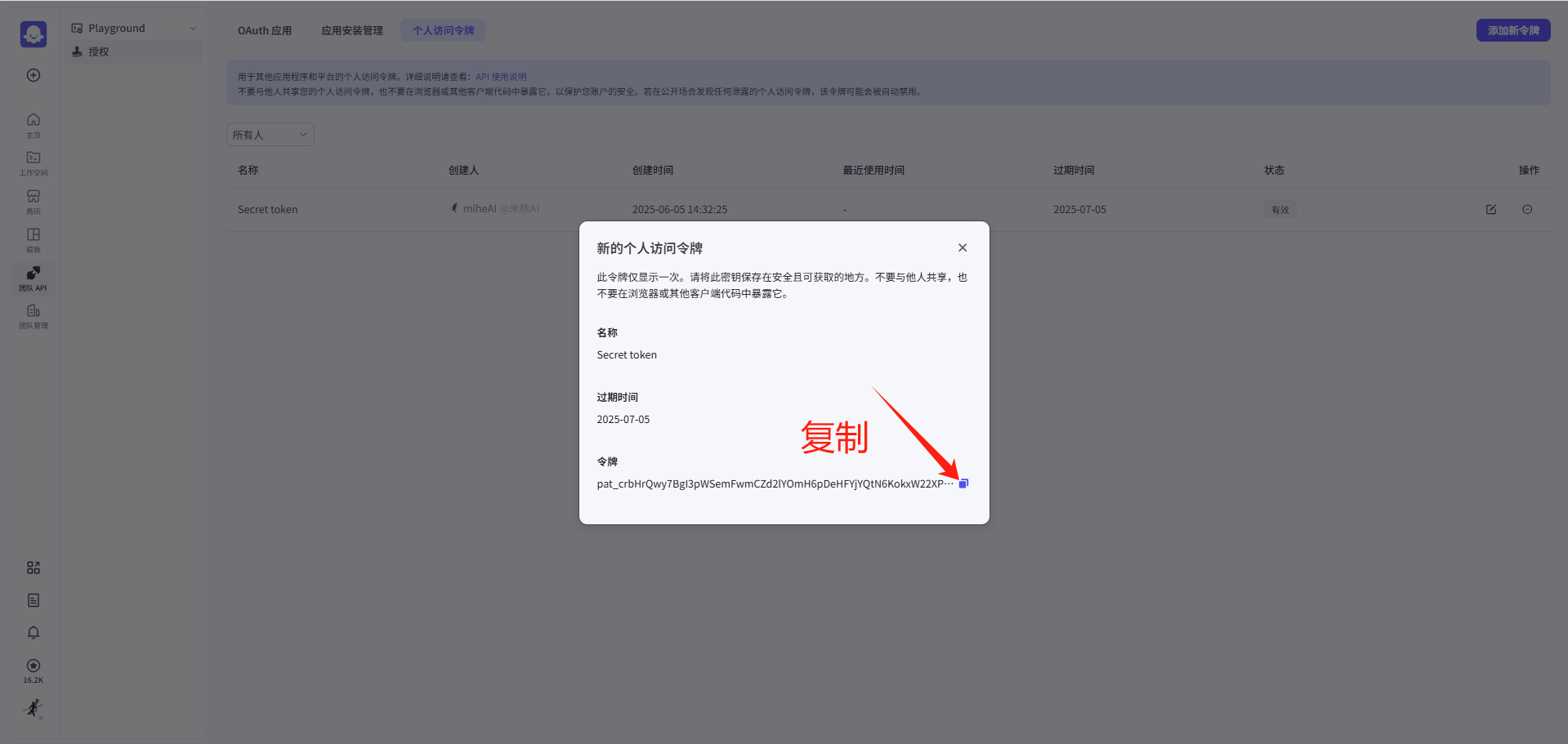Image resolution: width=1568 pixels, height=744 pixels.
Task: Click the 16.2K star icon
Action: (x=33, y=666)
